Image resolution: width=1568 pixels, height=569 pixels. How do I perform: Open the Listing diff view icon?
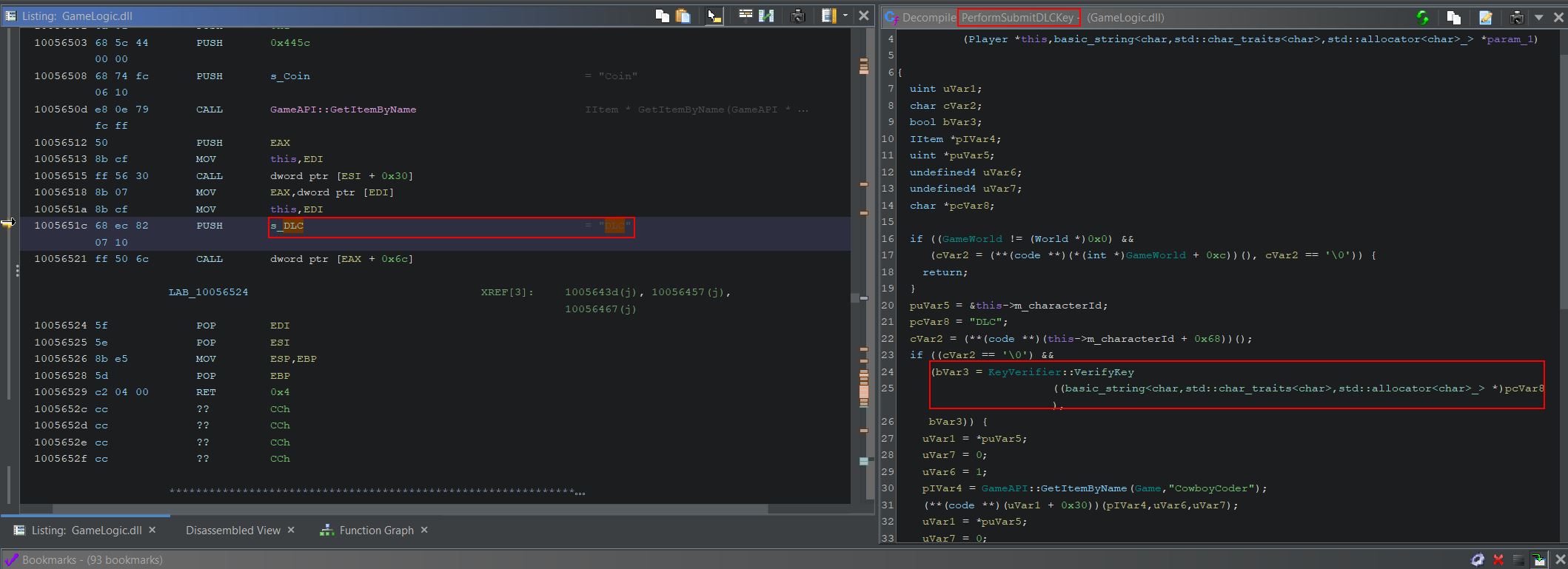click(x=766, y=16)
